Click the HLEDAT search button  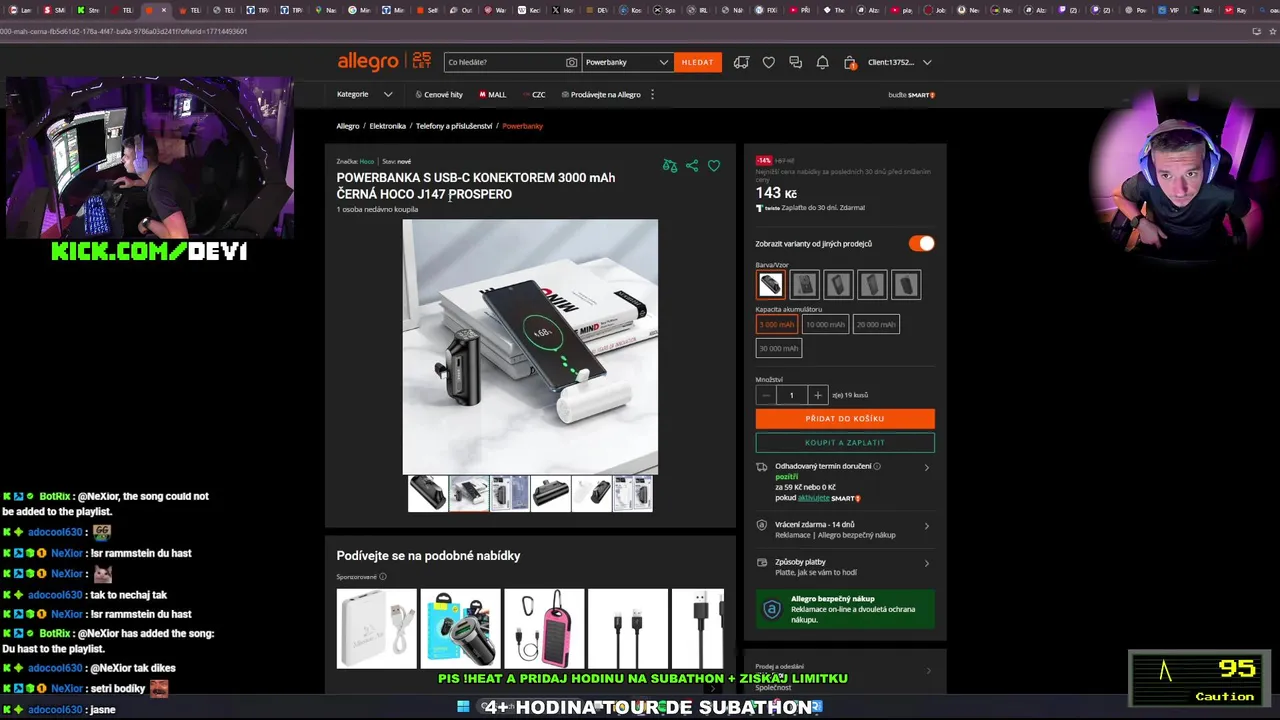(697, 62)
